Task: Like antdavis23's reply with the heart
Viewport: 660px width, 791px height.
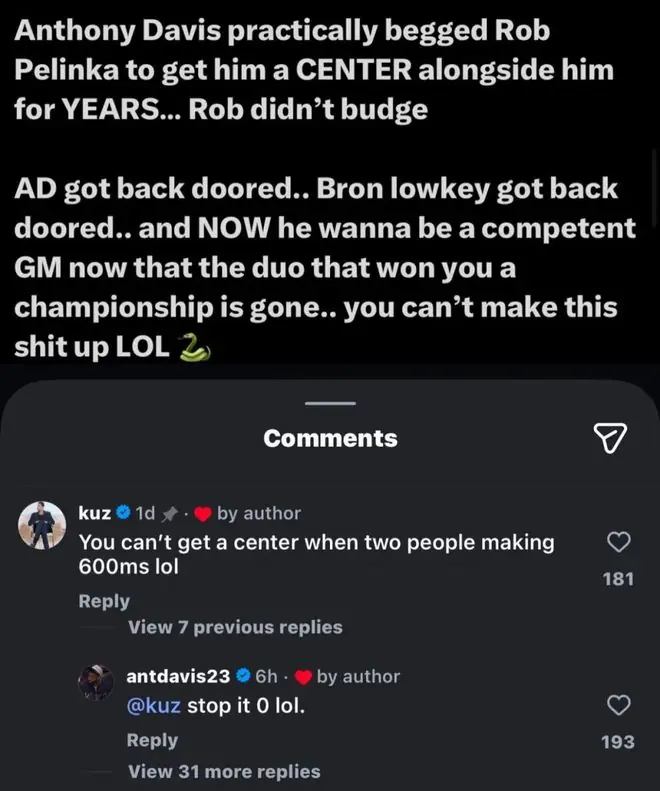Action: point(618,705)
